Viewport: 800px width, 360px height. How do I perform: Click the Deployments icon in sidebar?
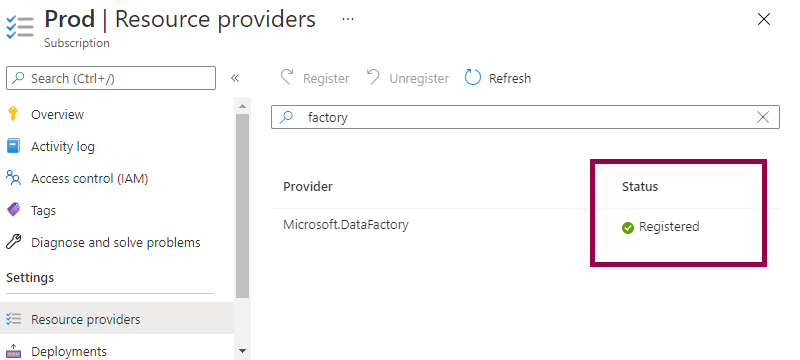(13, 351)
